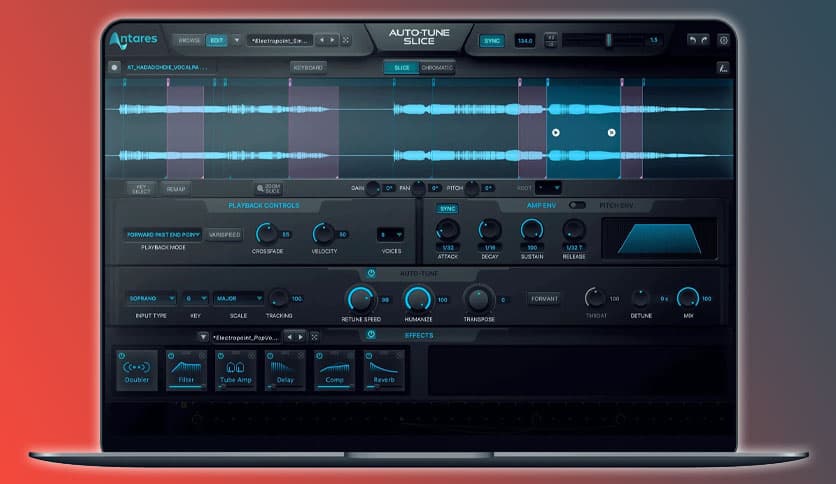Select the Doubler effect module

(x=136, y=370)
